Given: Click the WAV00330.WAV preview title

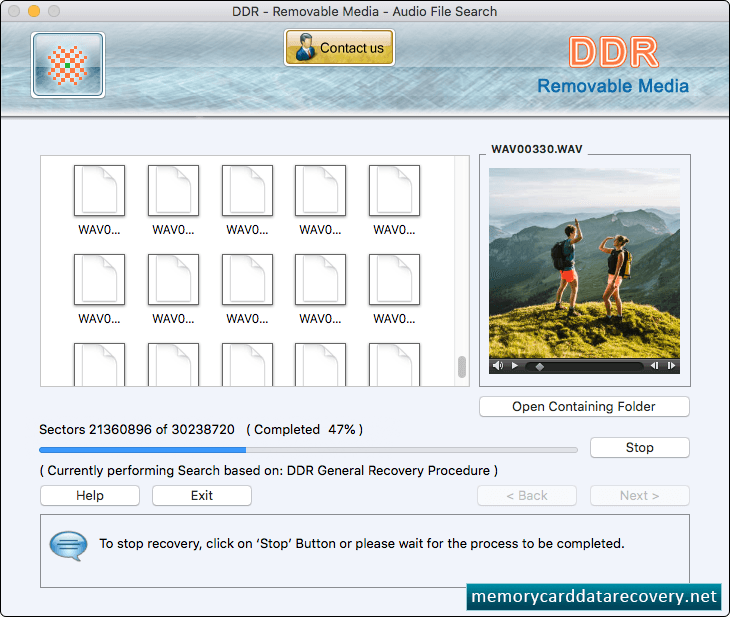Looking at the screenshot, I should coord(537,149).
